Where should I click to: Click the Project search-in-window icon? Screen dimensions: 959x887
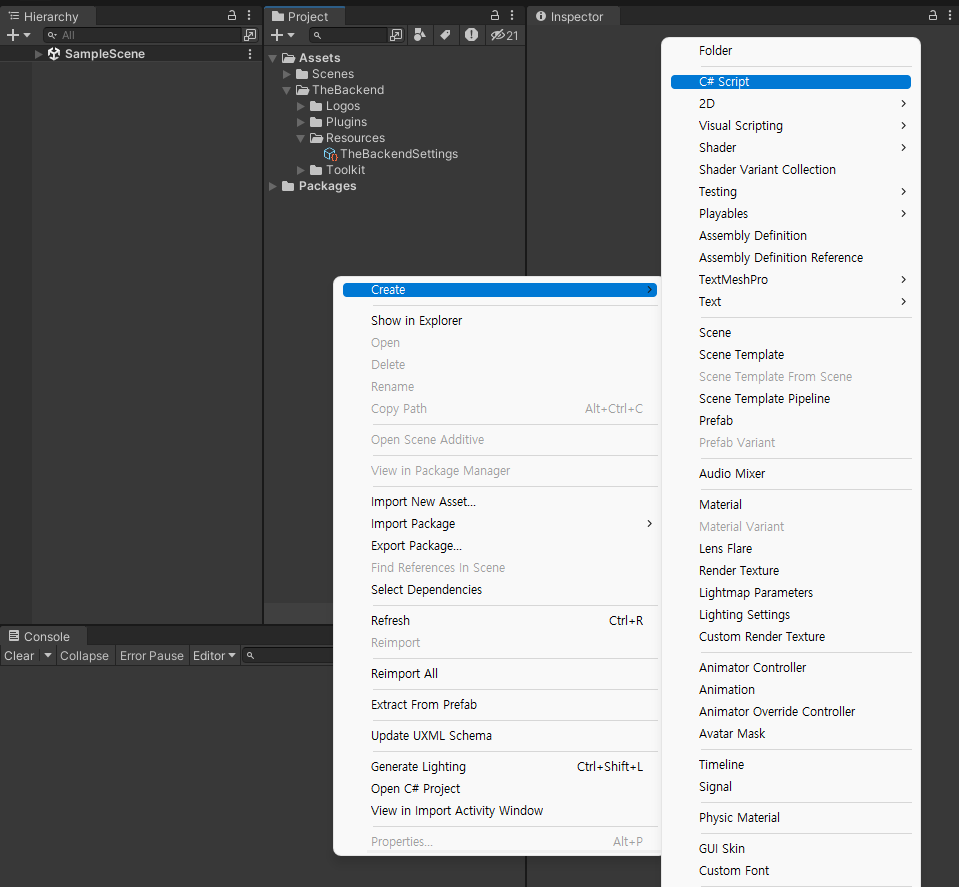click(x=396, y=35)
